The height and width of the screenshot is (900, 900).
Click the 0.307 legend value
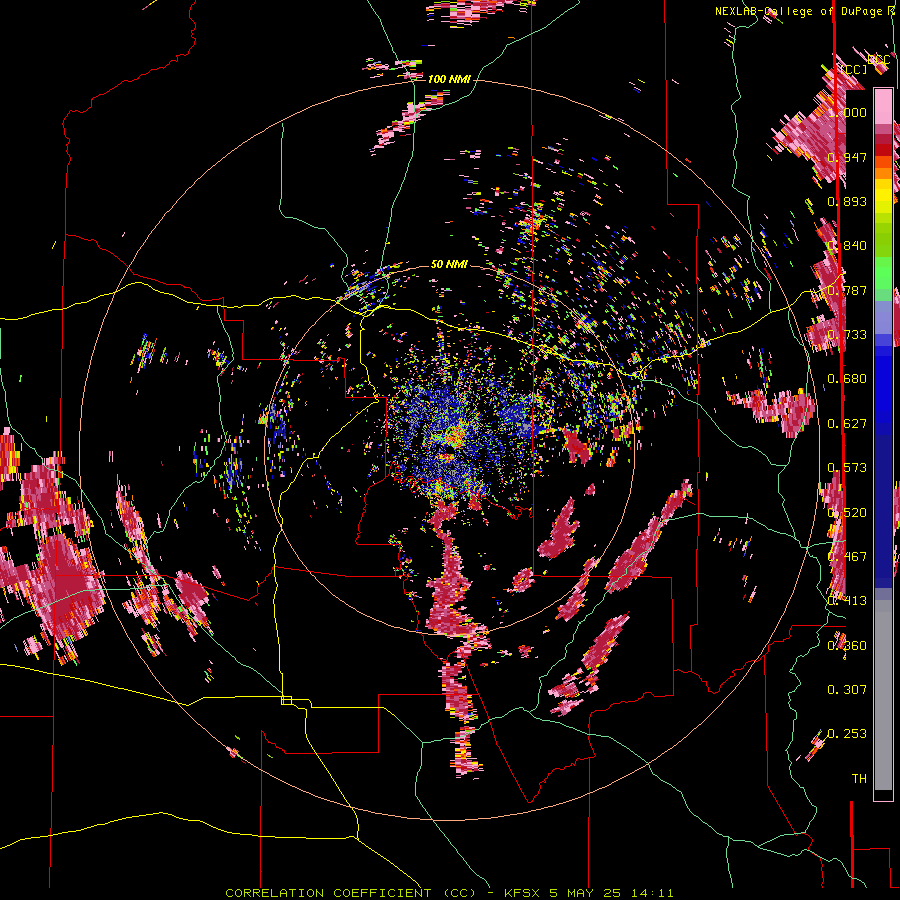pos(847,689)
